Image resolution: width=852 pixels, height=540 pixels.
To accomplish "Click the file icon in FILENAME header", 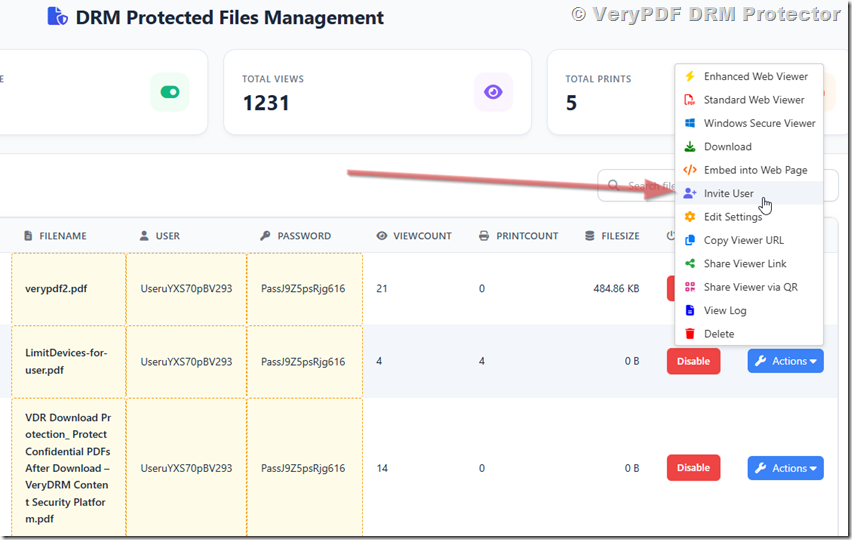I will 28,236.
